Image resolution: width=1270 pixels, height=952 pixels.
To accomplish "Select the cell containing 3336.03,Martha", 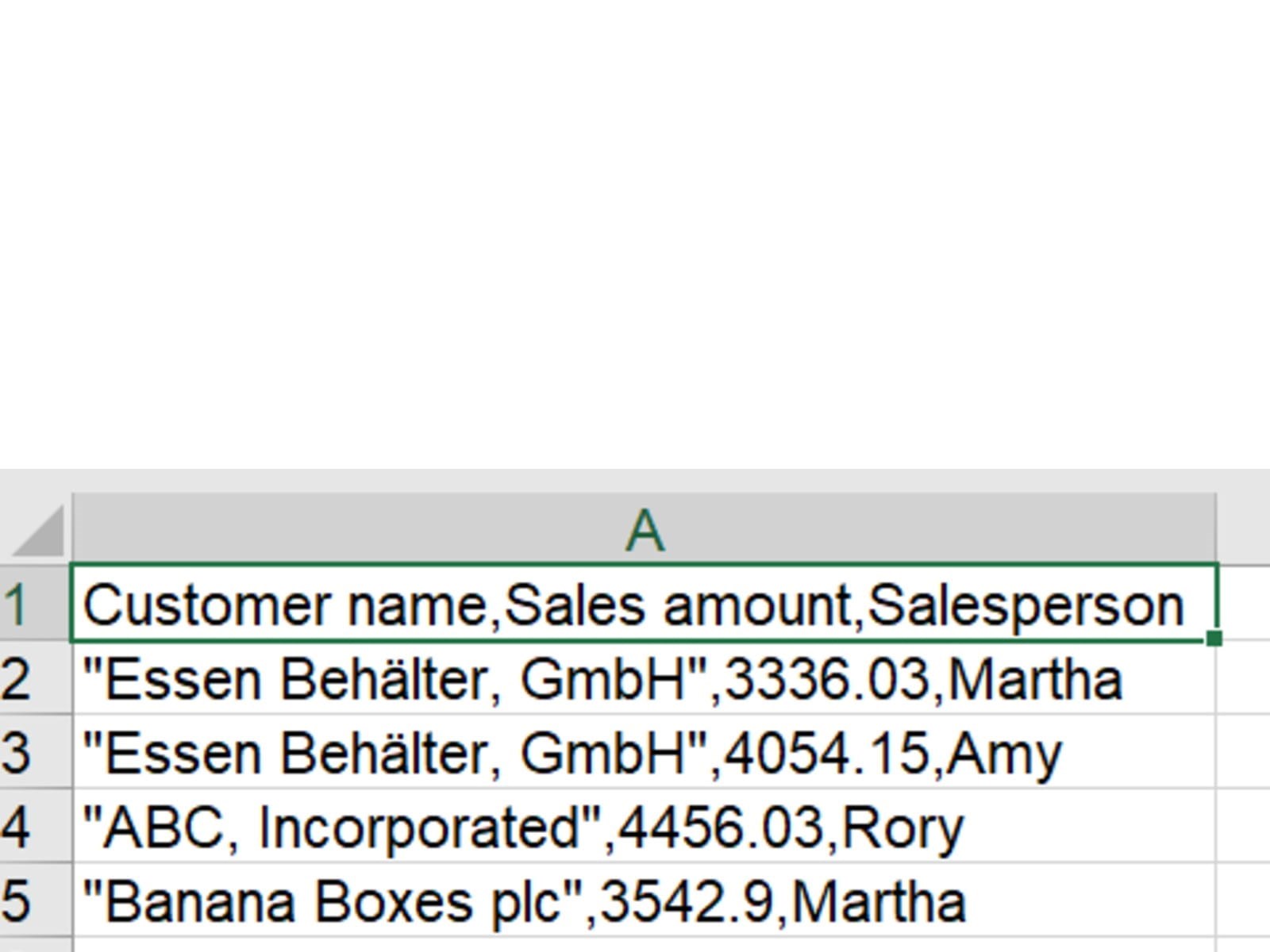I will (603, 680).
